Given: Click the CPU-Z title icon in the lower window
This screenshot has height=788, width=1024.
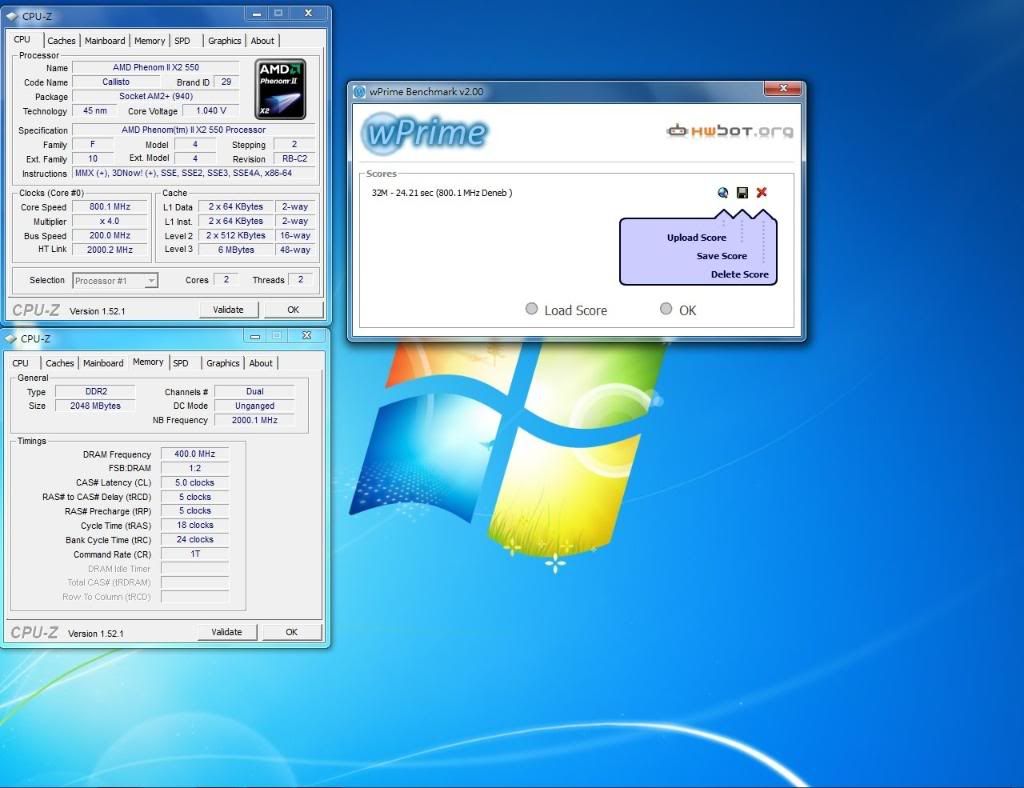Looking at the screenshot, I should (10, 339).
